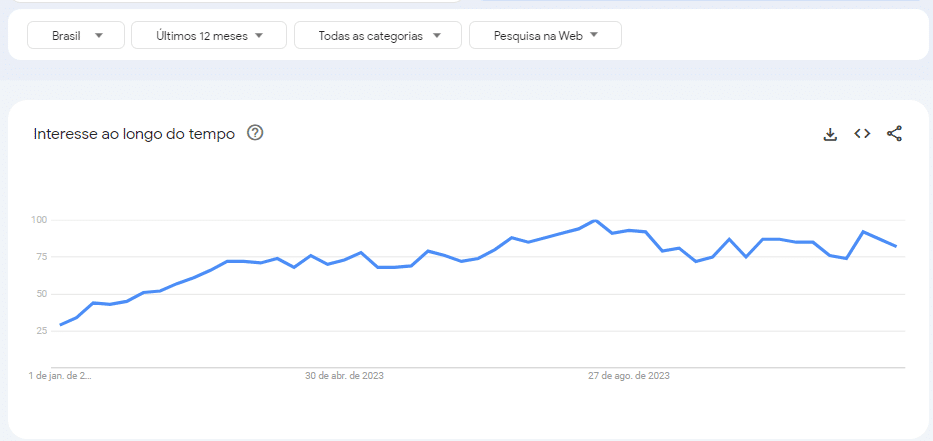Click the chart peak at value 100
The width and height of the screenshot is (933, 441).
pos(594,221)
